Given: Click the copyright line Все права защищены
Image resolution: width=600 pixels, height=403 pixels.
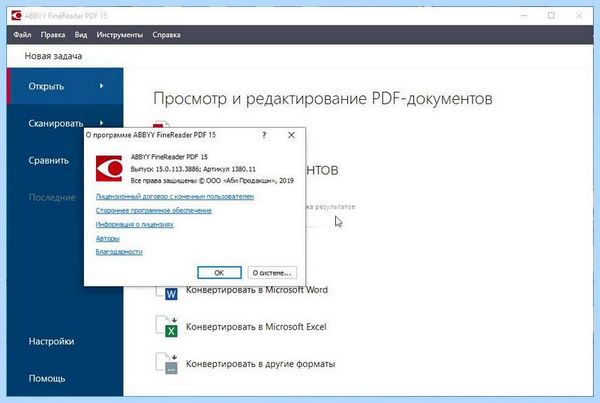Looking at the screenshot, I should (212, 181).
